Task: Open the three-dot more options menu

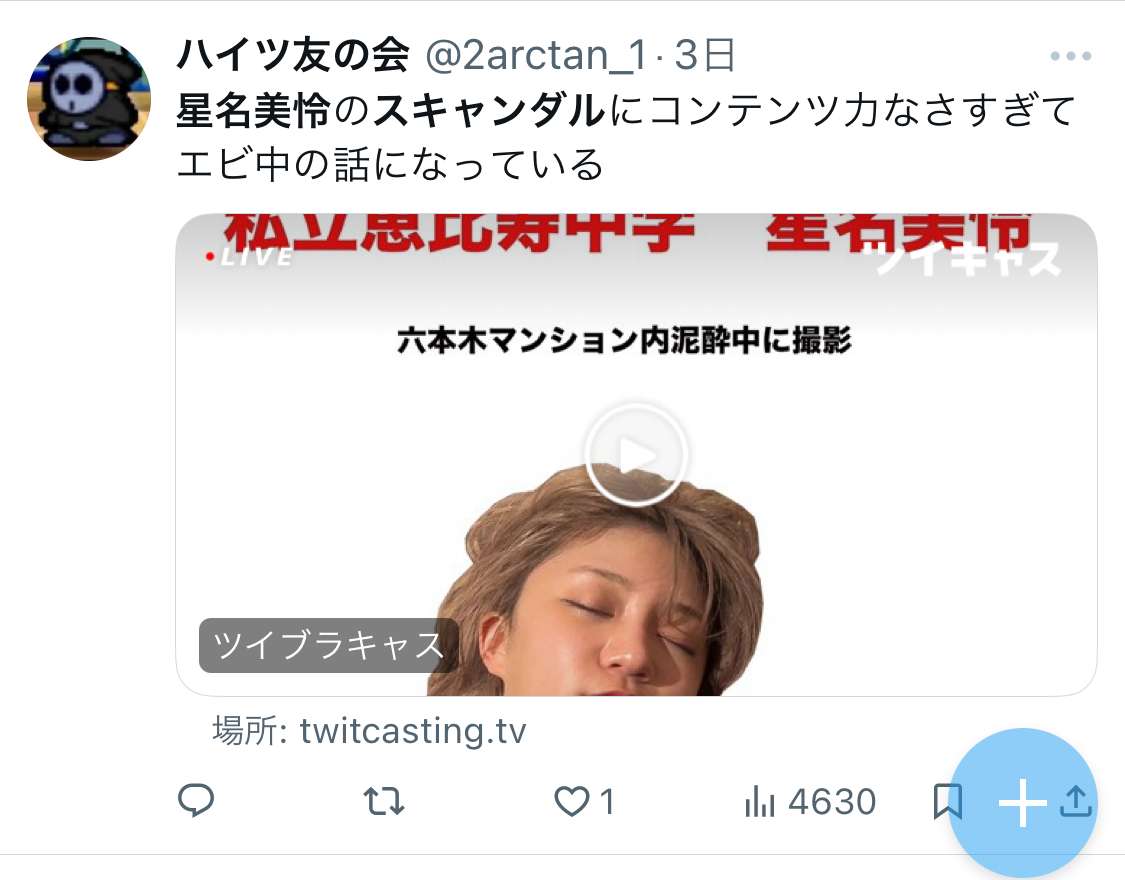Action: [1070, 56]
